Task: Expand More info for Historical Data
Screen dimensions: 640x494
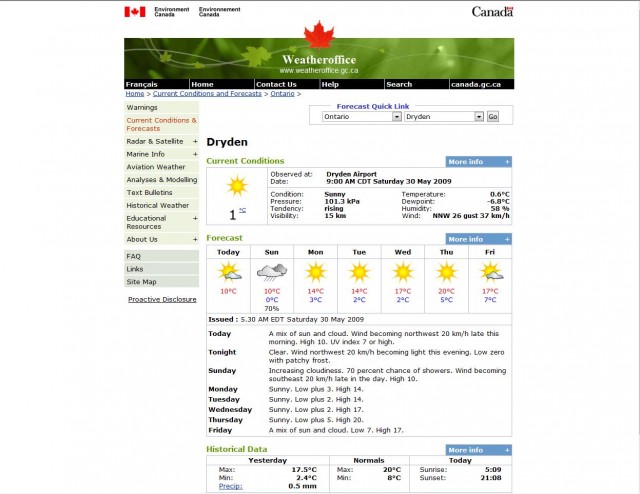Action: point(478,450)
